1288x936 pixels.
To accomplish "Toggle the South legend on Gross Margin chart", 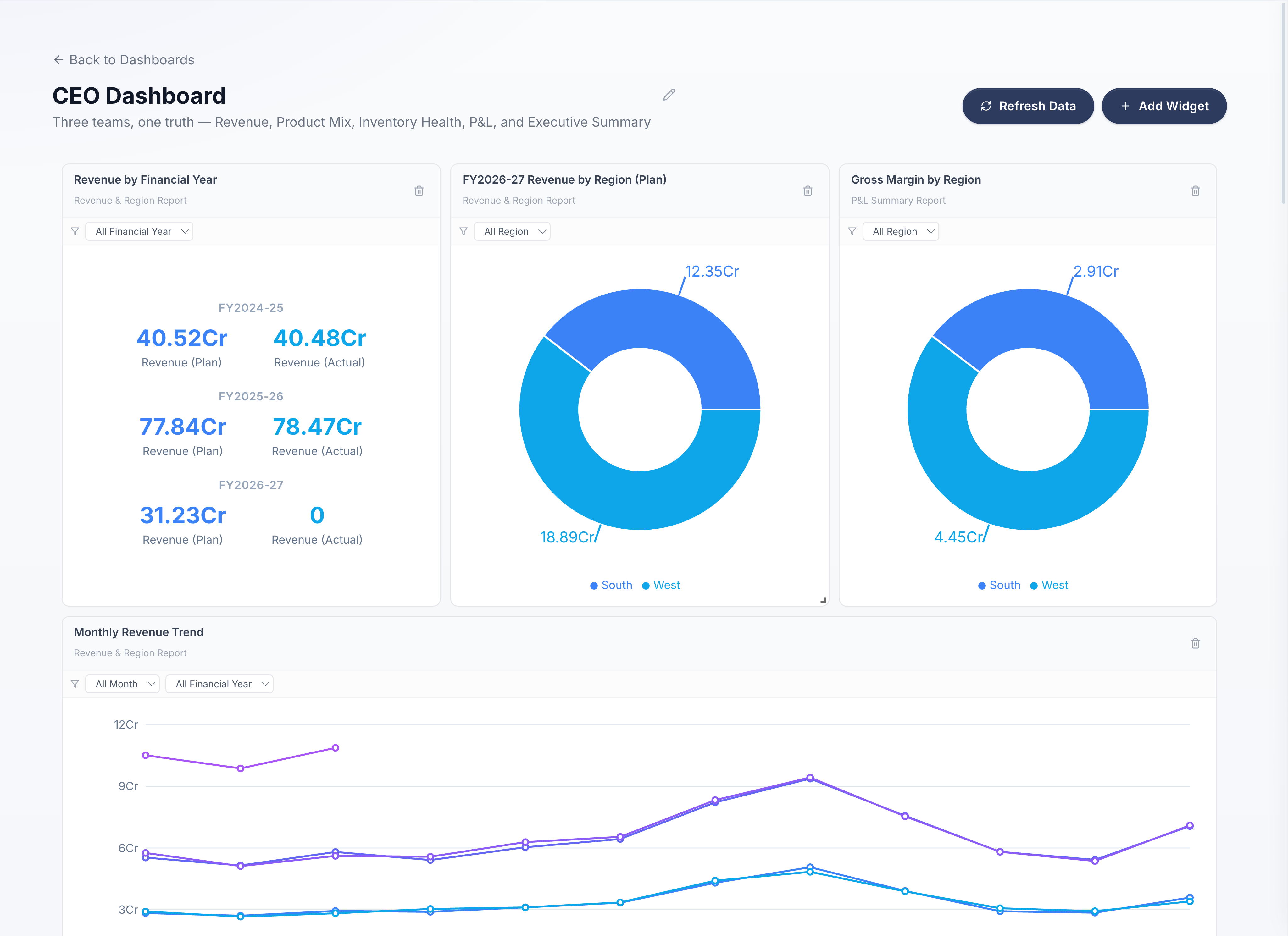I will tap(999, 585).
